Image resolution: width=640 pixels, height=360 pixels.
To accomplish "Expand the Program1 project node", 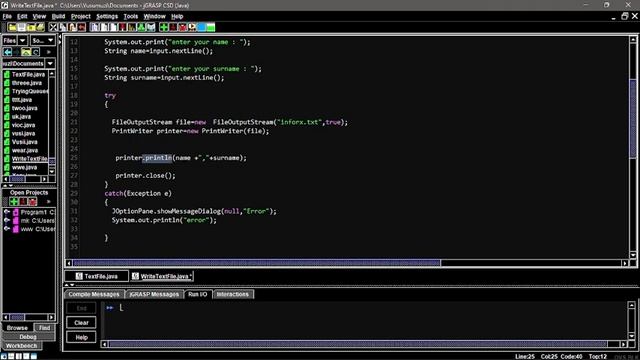I will point(7,212).
